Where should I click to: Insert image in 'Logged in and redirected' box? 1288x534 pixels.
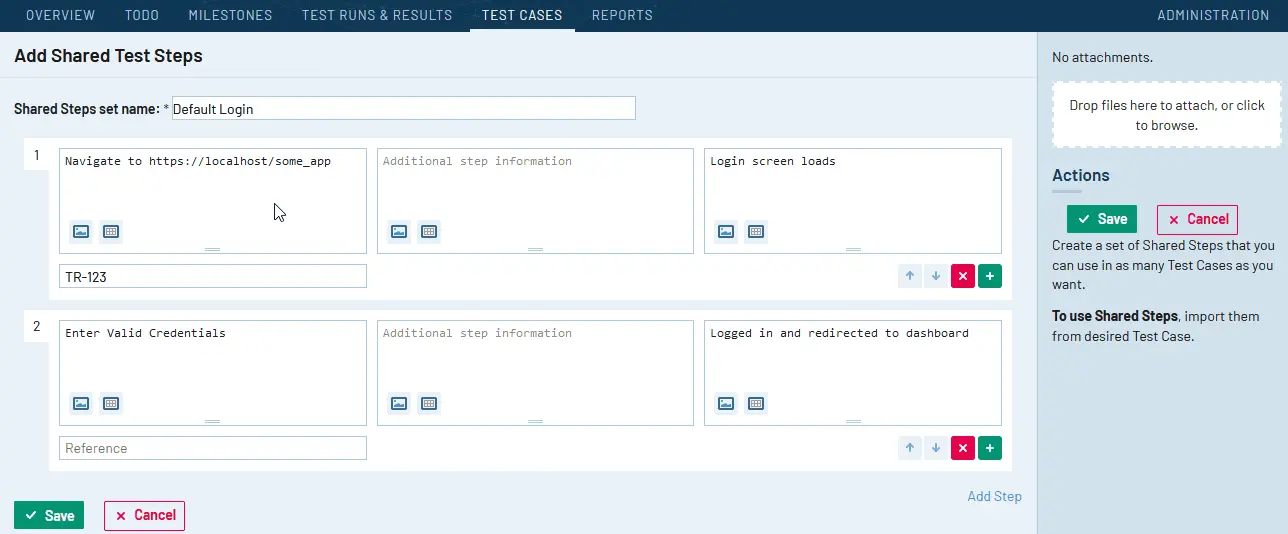(726, 403)
